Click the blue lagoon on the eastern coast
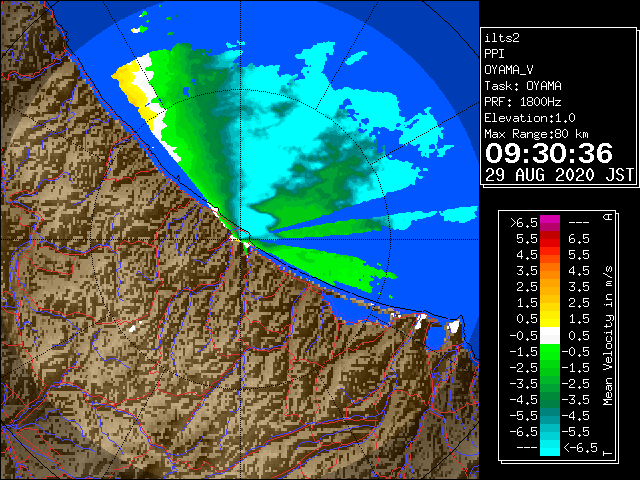This screenshot has width=640, height=480. (436, 337)
